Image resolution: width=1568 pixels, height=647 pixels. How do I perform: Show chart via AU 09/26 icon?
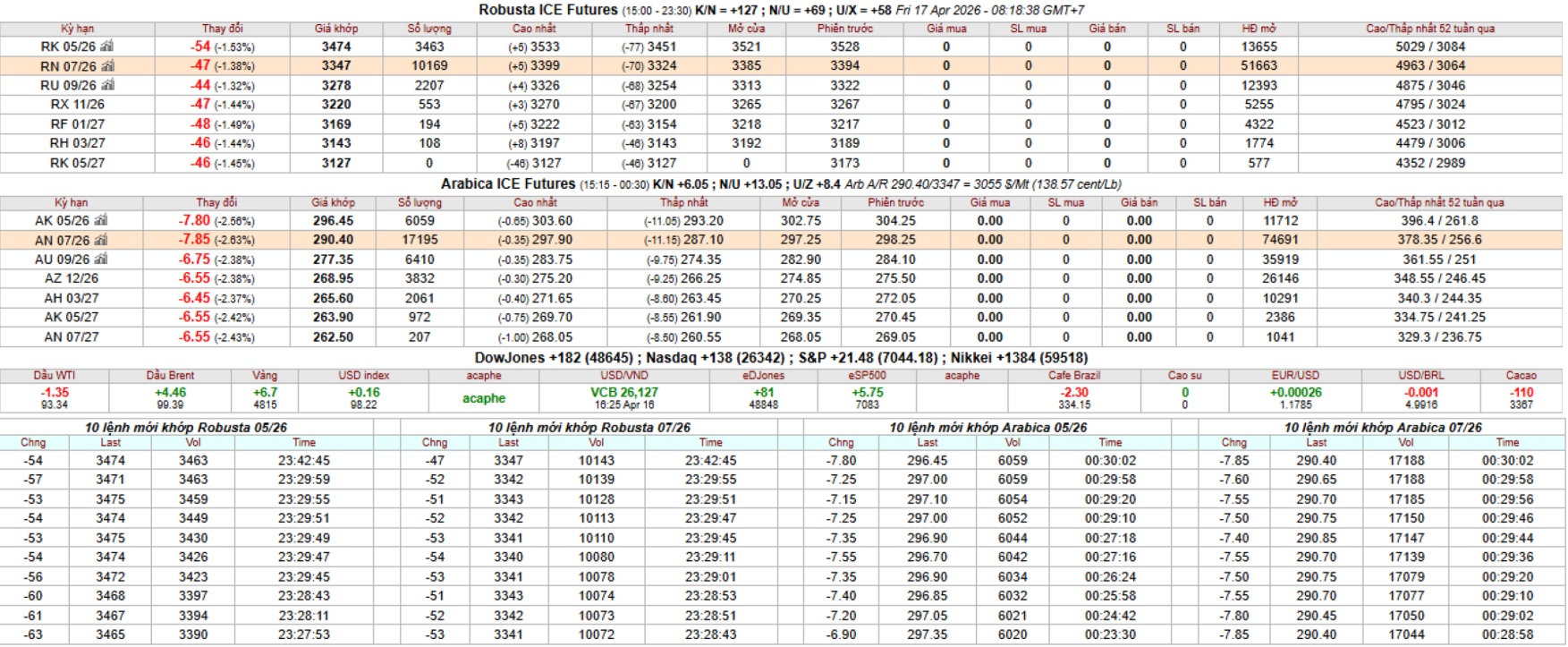[x=101, y=260]
